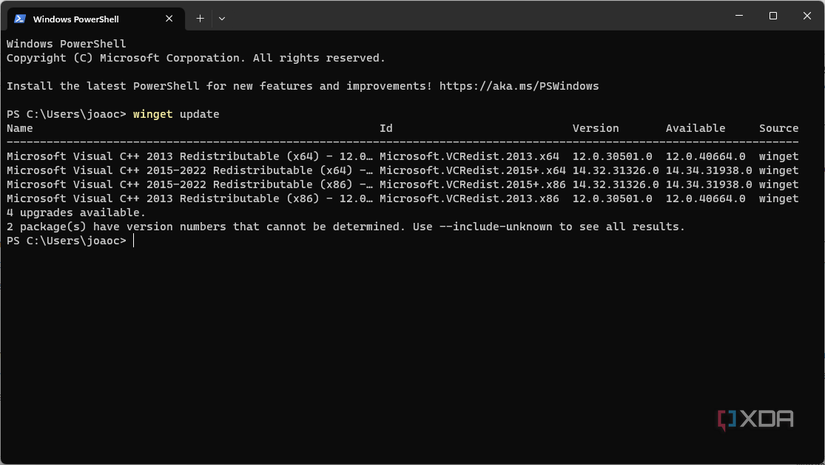Click the typed 'winget update' command
The width and height of the screenshot is (825, 465).
point(176,114)
